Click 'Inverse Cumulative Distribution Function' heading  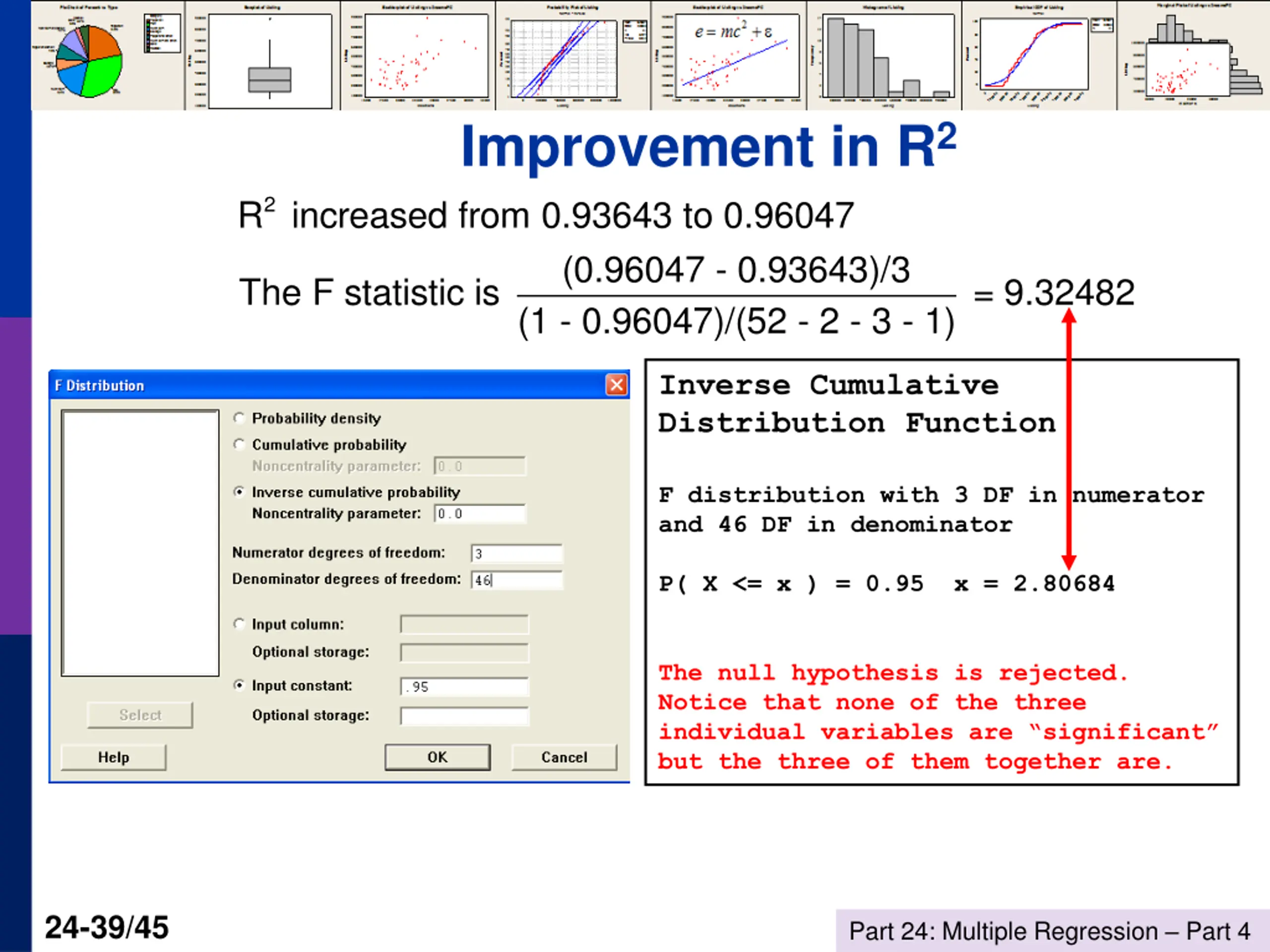(857, 404)
